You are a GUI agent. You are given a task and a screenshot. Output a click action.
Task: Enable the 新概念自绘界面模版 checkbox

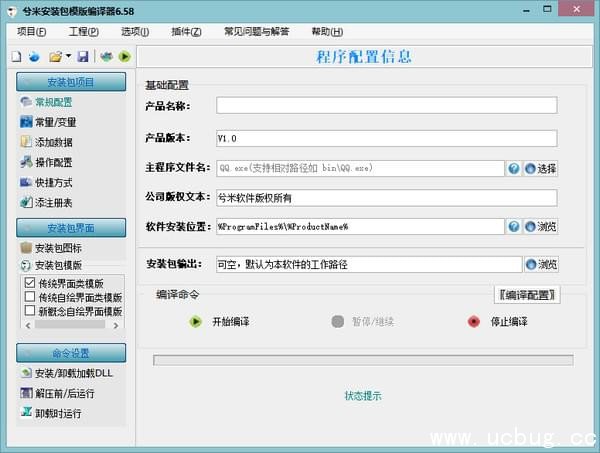[29, 312]
